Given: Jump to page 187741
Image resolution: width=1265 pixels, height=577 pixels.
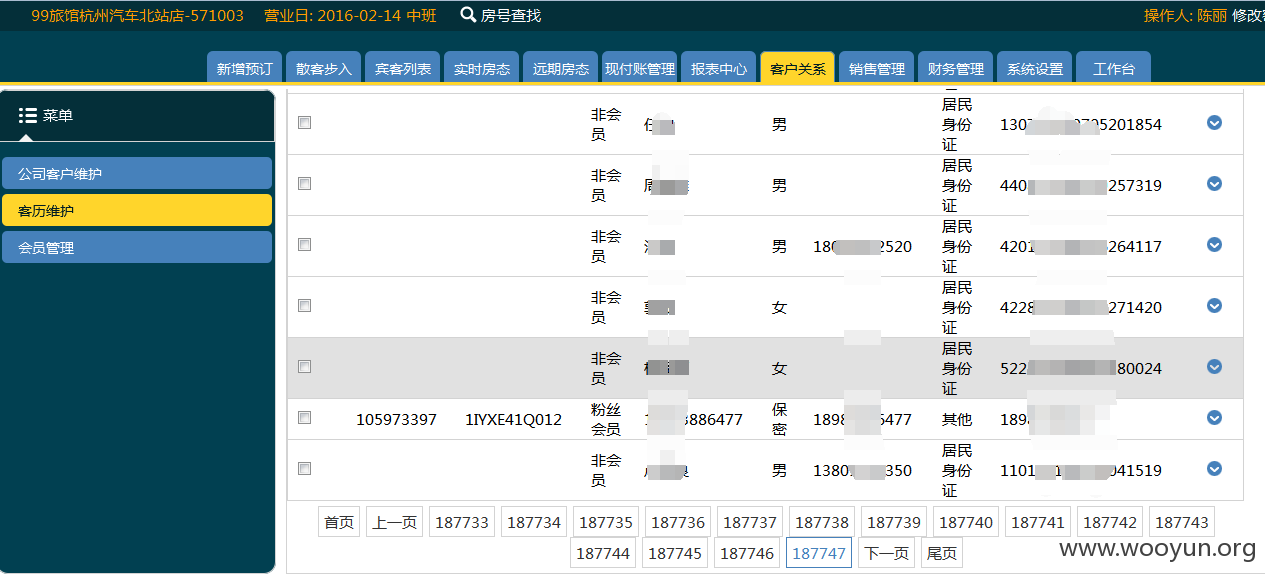Looking at the screenshot, I should tap(1038, 522).
